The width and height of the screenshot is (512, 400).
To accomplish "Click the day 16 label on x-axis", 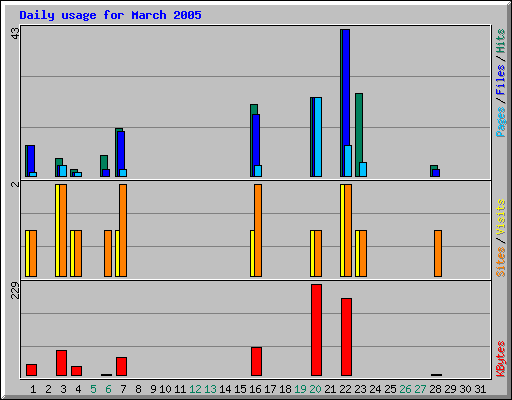I will pyautogui.click(x=255, y=389).
